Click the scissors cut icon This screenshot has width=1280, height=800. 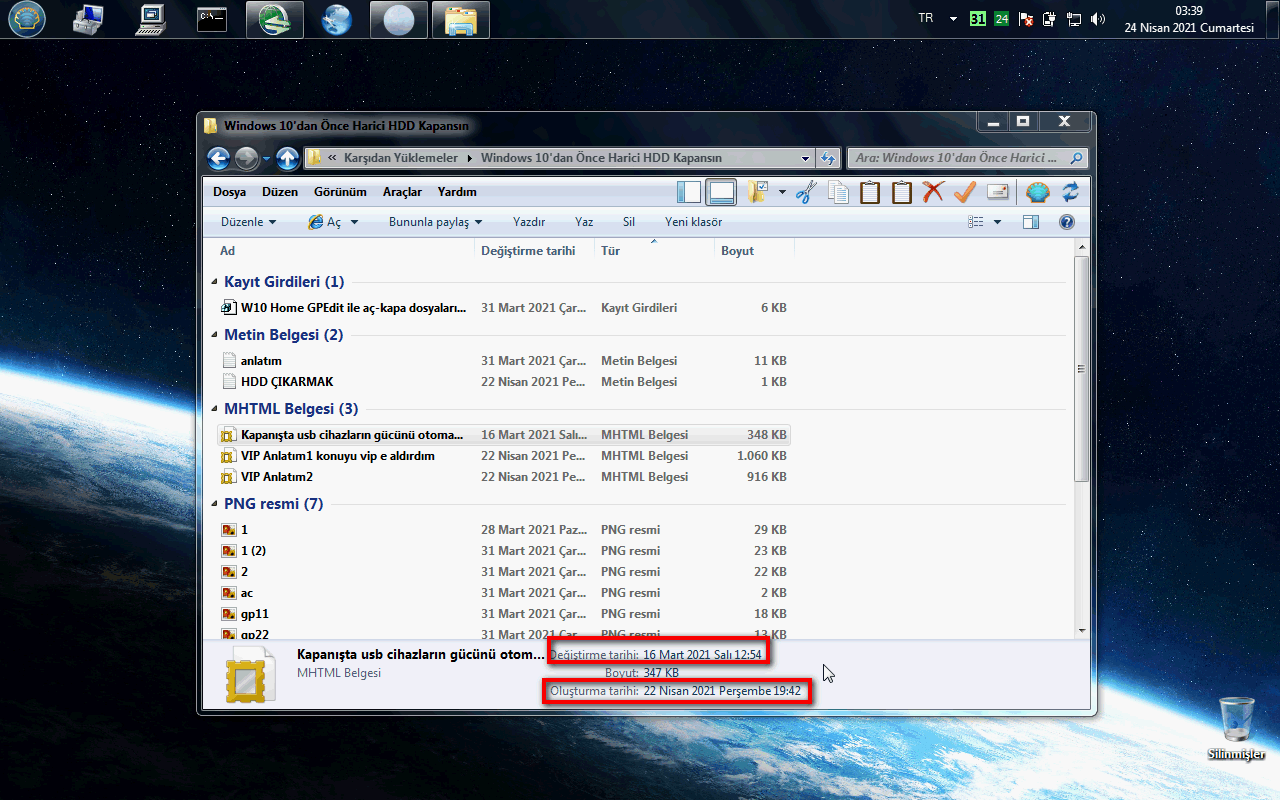(806, 192)
